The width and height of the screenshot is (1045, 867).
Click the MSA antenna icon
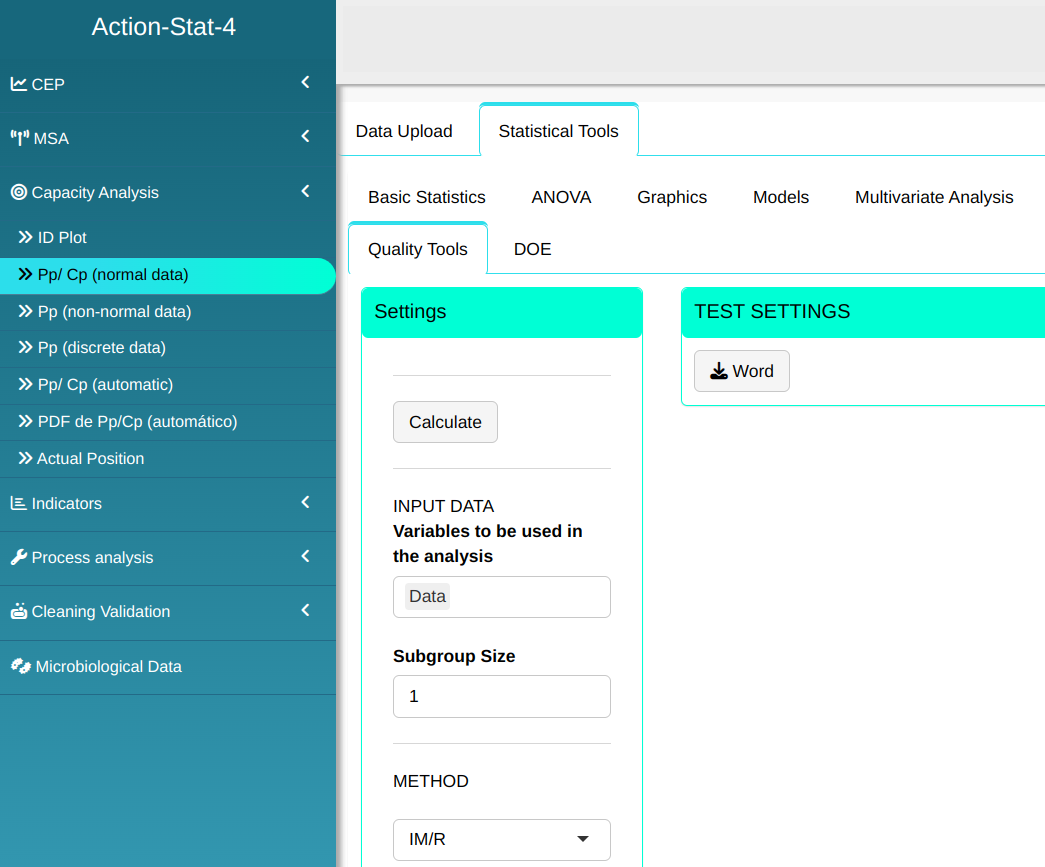pyautogui.click(x=19, y=138)
